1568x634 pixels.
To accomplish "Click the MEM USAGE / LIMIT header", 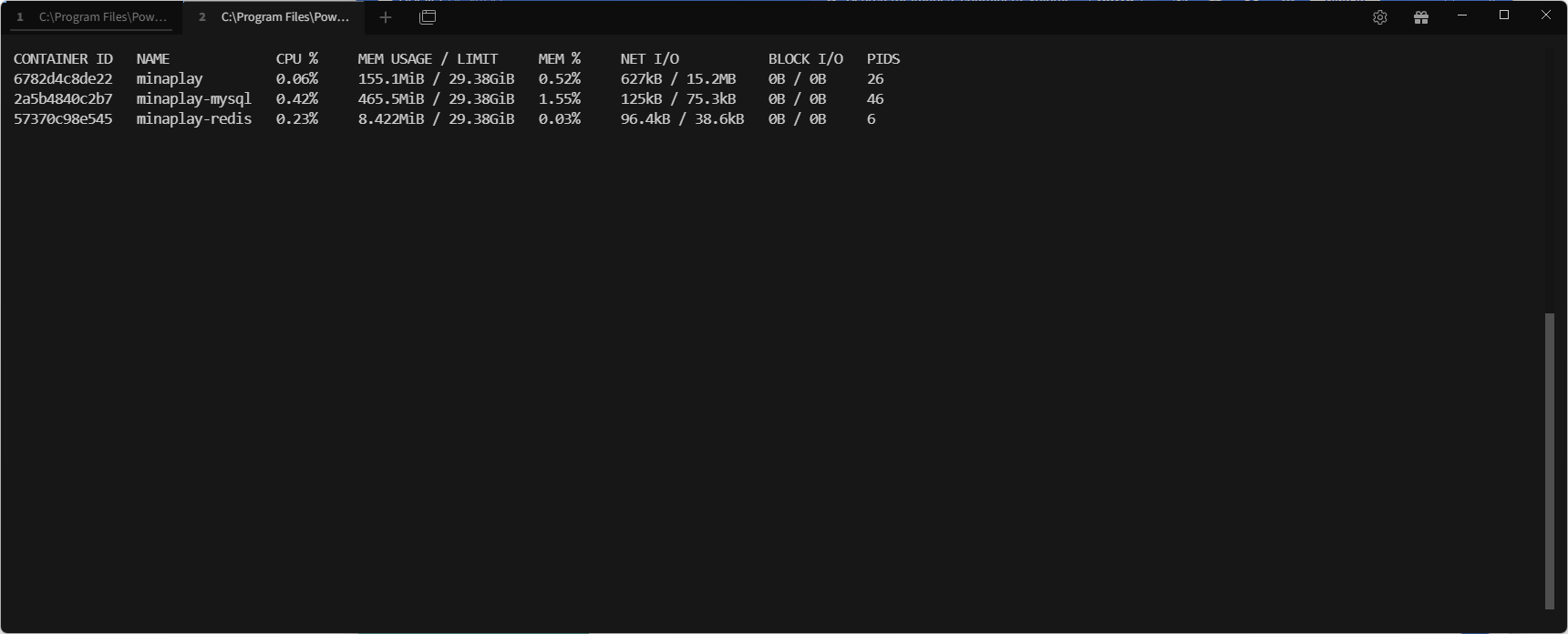I will 428,58.
